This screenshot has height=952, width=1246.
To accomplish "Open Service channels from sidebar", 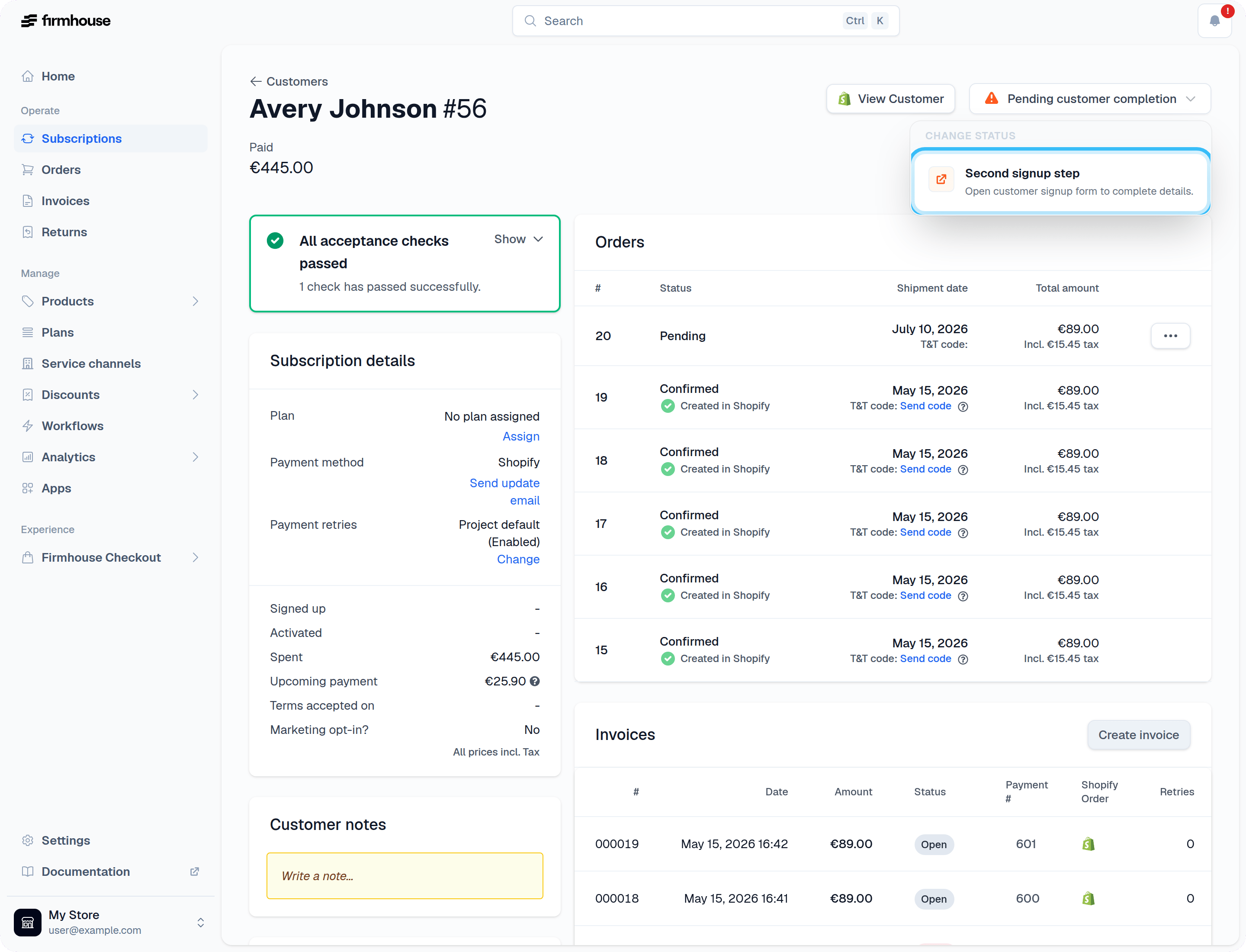I will click(x=110, y=364).
